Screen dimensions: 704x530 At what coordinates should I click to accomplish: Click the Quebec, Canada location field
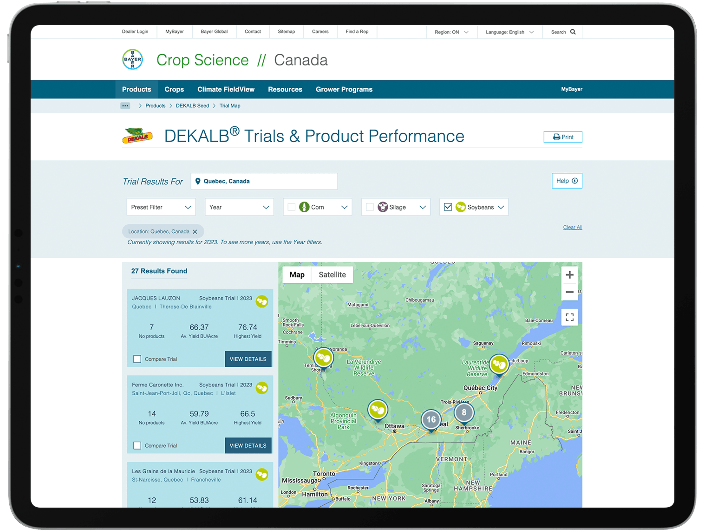click(x=264, y=181)
